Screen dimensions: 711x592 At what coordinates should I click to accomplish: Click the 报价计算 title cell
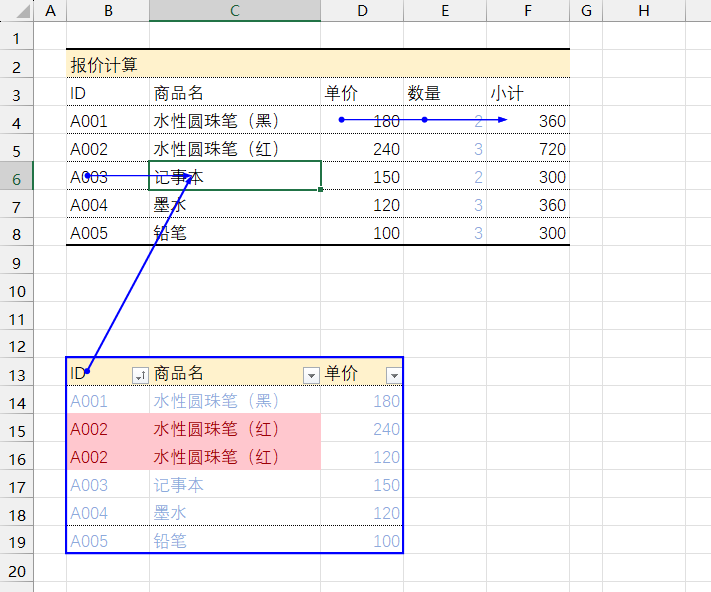[x=105, y=65]
